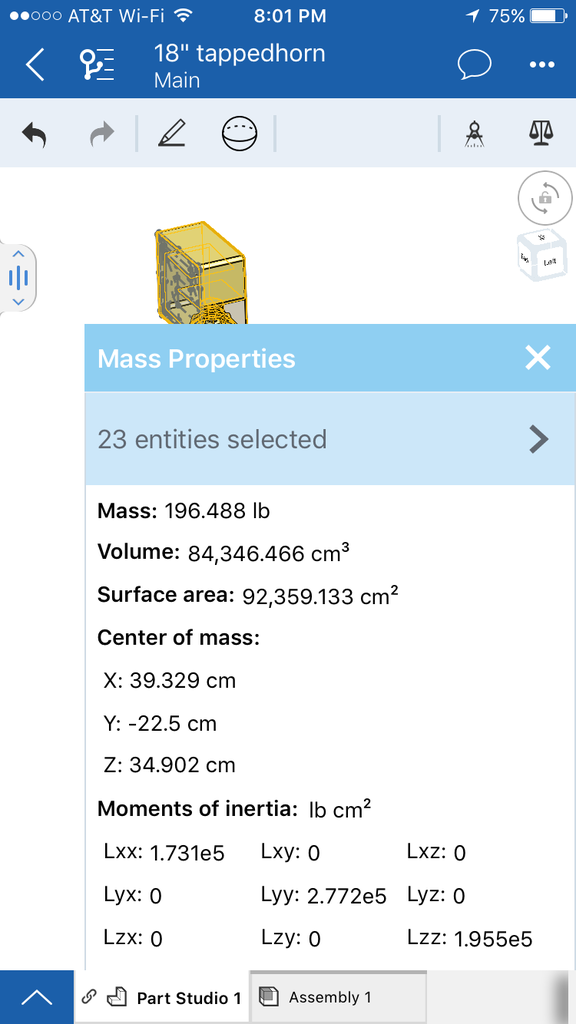The height and width of the screenshot is (1024, 576).
Task: Expand the 23 entities selected chevron
Action: point(538,440)
